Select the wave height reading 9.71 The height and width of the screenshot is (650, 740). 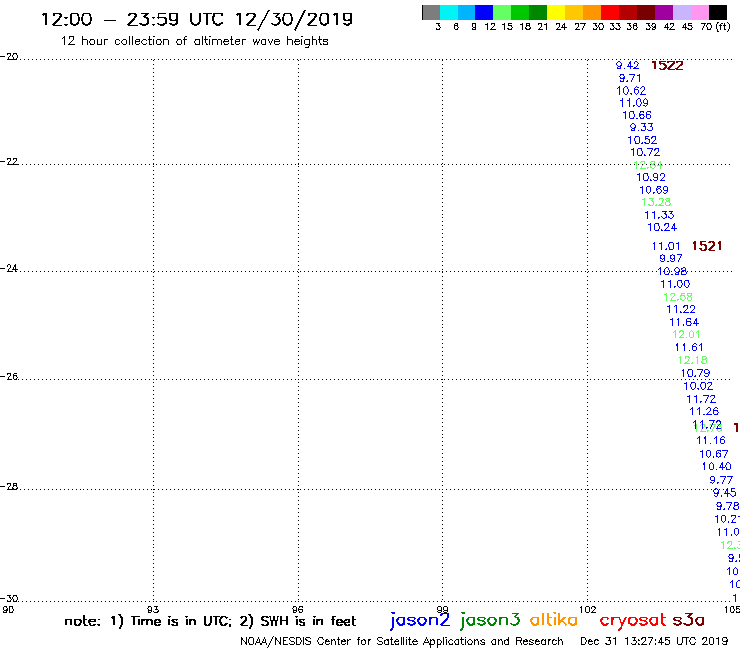[x=630, y=78]
